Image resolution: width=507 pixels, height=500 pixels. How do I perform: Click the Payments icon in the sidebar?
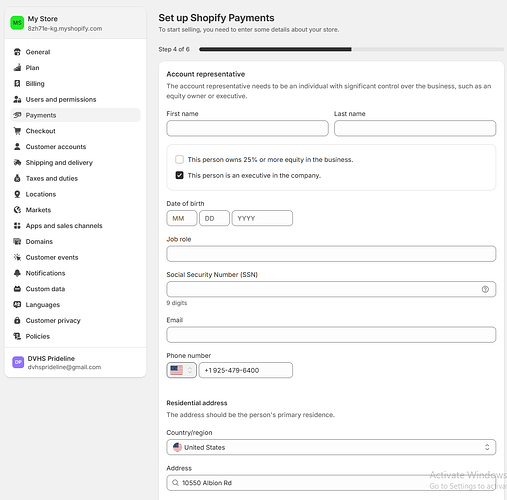pos(17,115)
